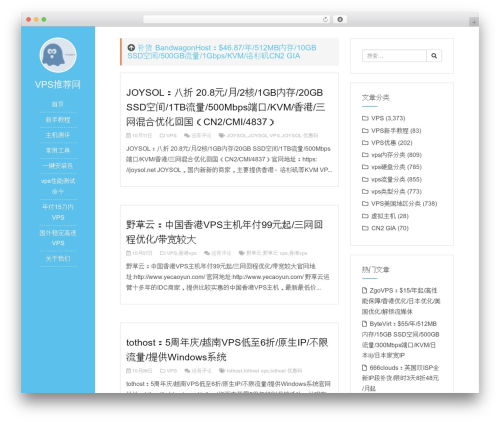Open the vps流量分类 (855) category
Viewport: 500px width, 423px height.
(396, 179)
